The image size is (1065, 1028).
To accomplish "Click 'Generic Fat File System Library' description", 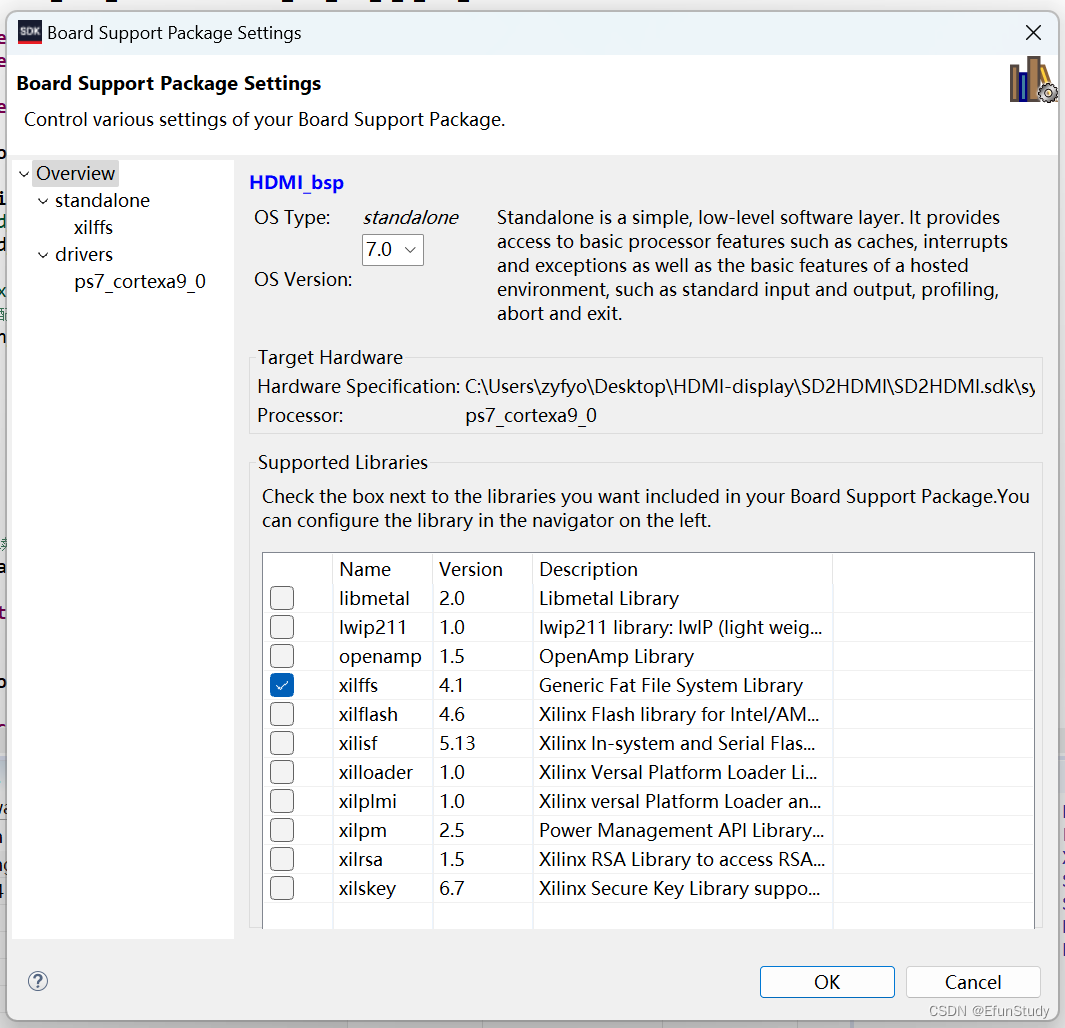I will (x=670, y=686).
